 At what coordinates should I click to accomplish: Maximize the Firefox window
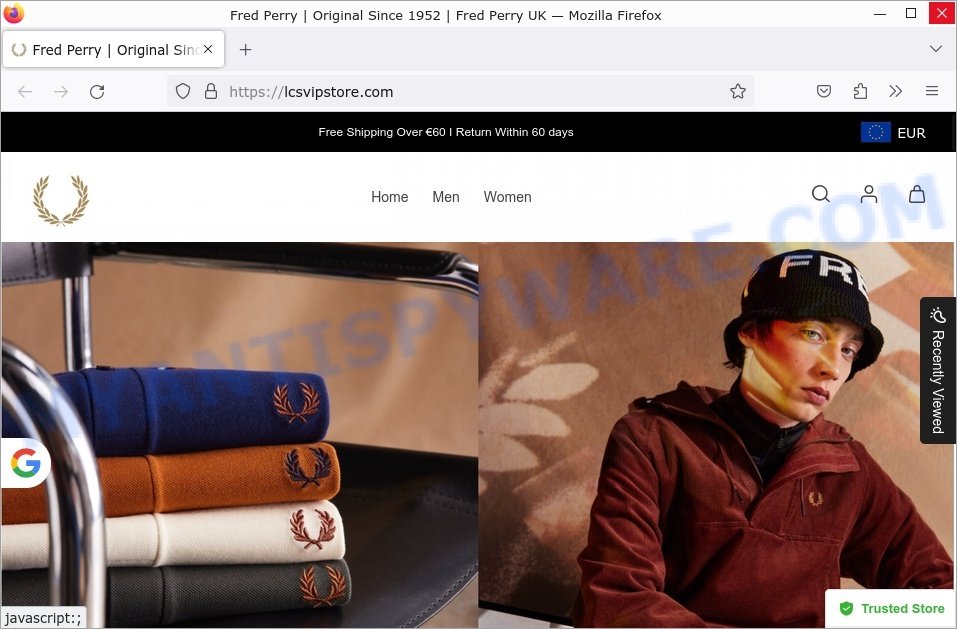tap(911, 13)
